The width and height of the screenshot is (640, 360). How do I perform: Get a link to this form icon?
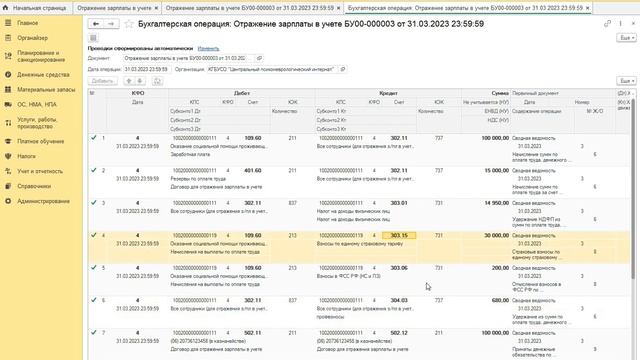tap(607, 24)
